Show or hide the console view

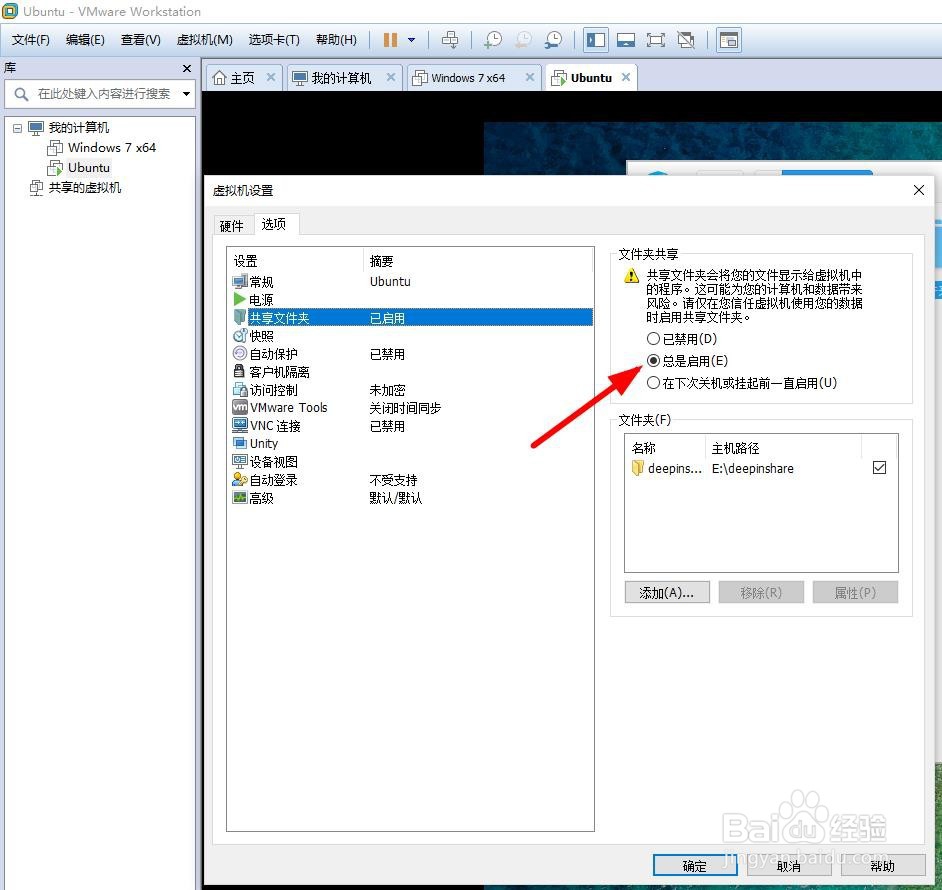point(626,40)
